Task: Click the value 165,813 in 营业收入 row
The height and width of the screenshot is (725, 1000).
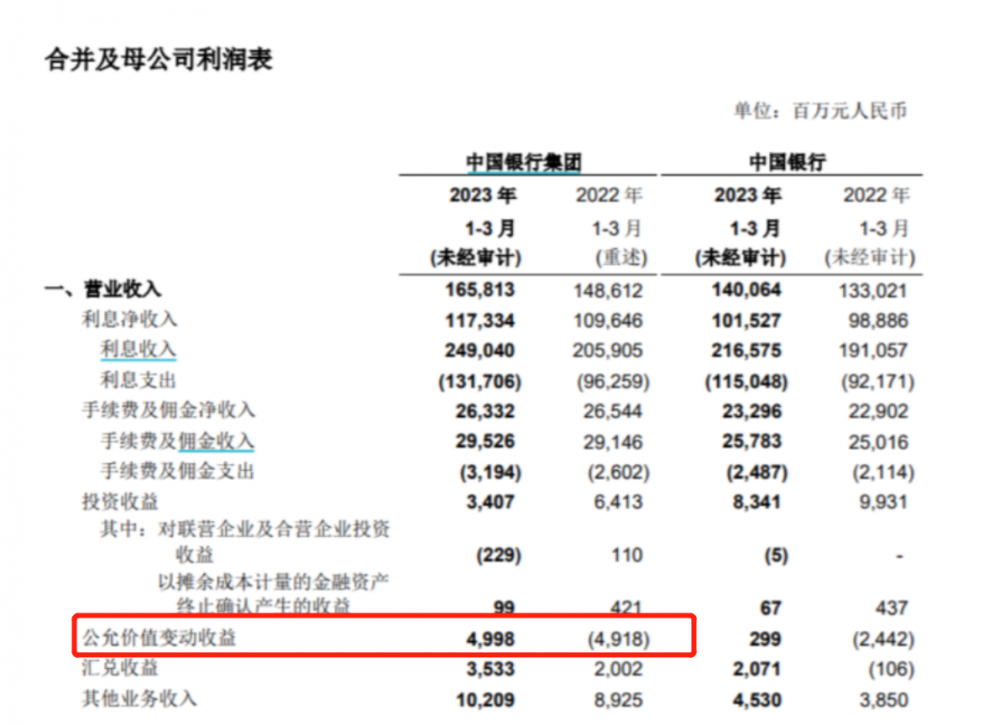Action: pyautogui.click(x=480, y=290)
